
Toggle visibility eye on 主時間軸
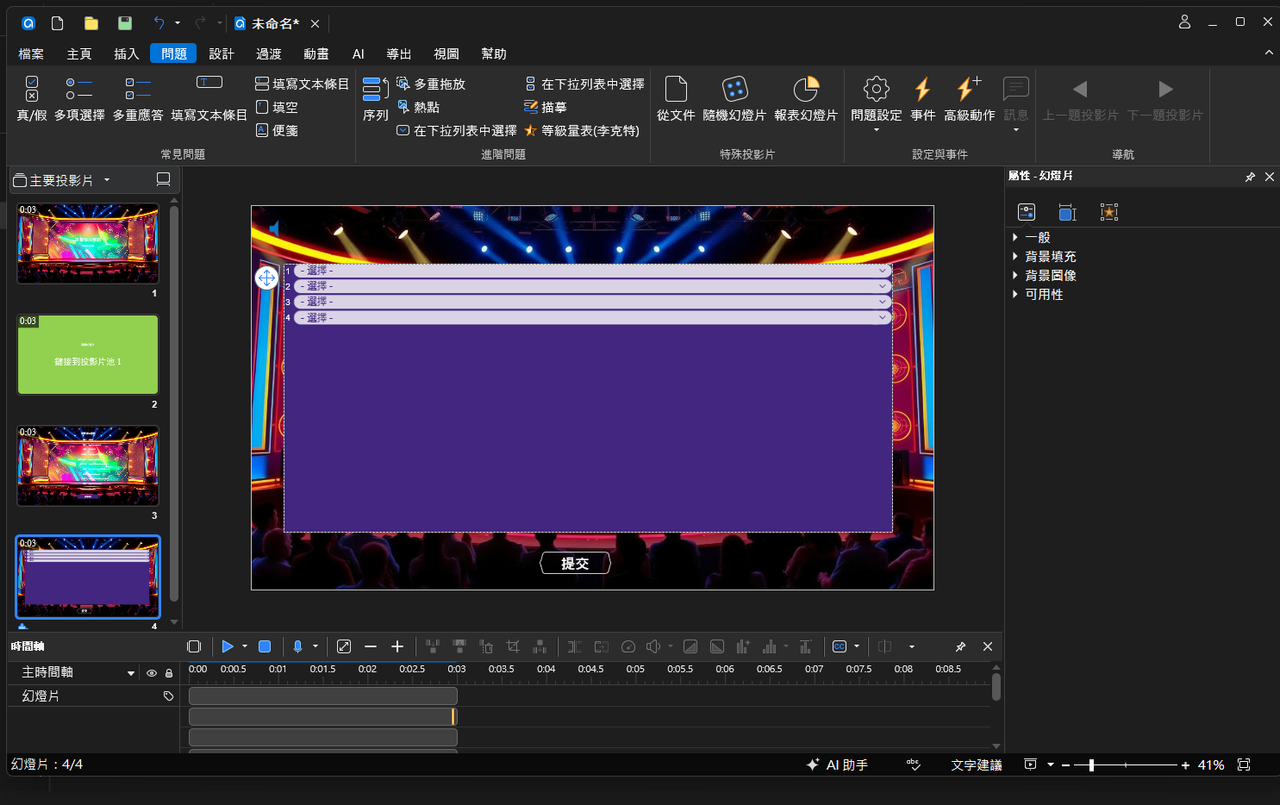(x=152, y=673)
